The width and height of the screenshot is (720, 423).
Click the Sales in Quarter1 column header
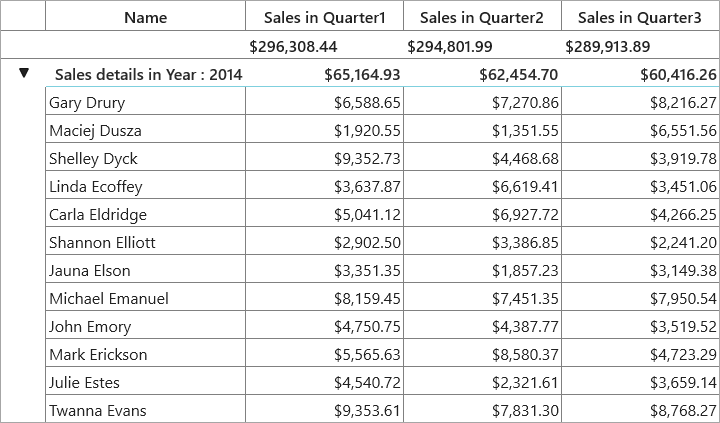click(324, 17)
